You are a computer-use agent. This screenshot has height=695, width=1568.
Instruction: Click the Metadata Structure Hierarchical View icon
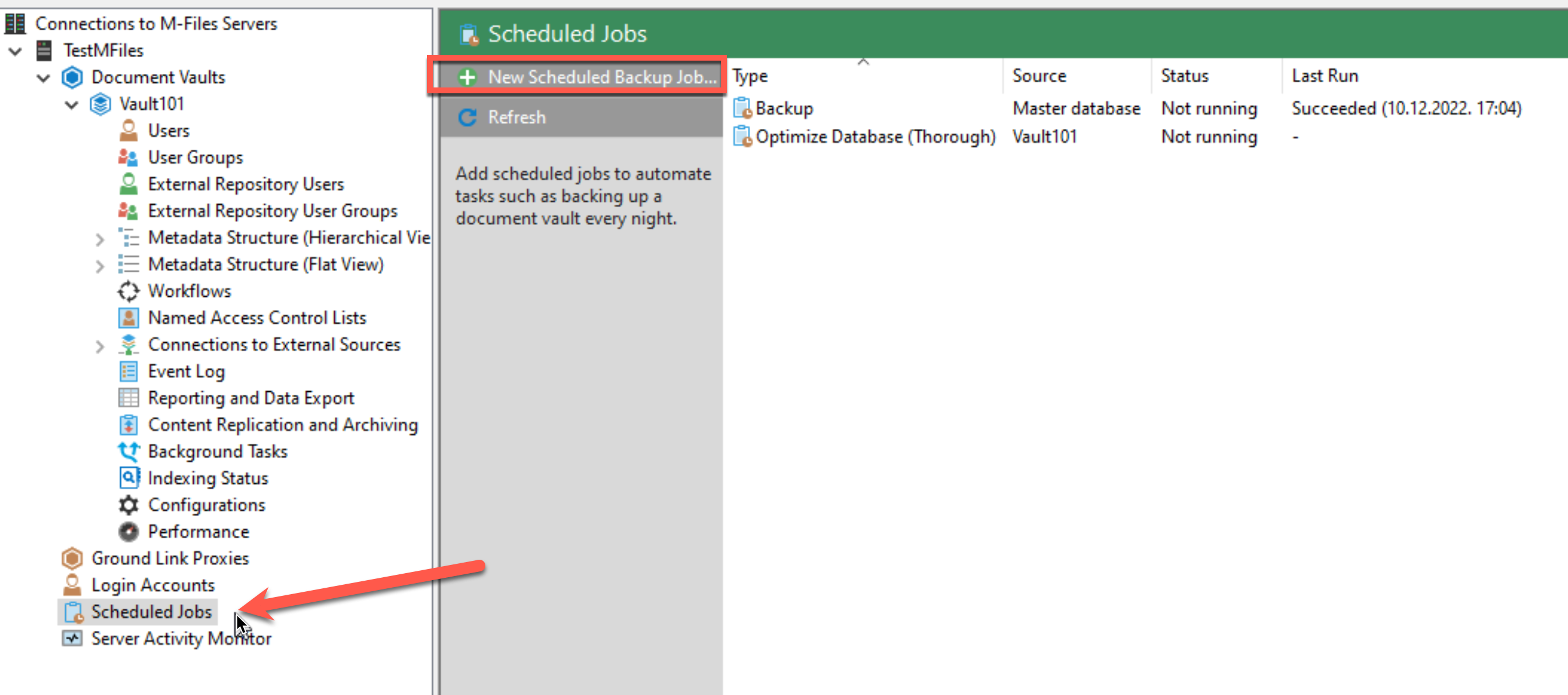128,237
